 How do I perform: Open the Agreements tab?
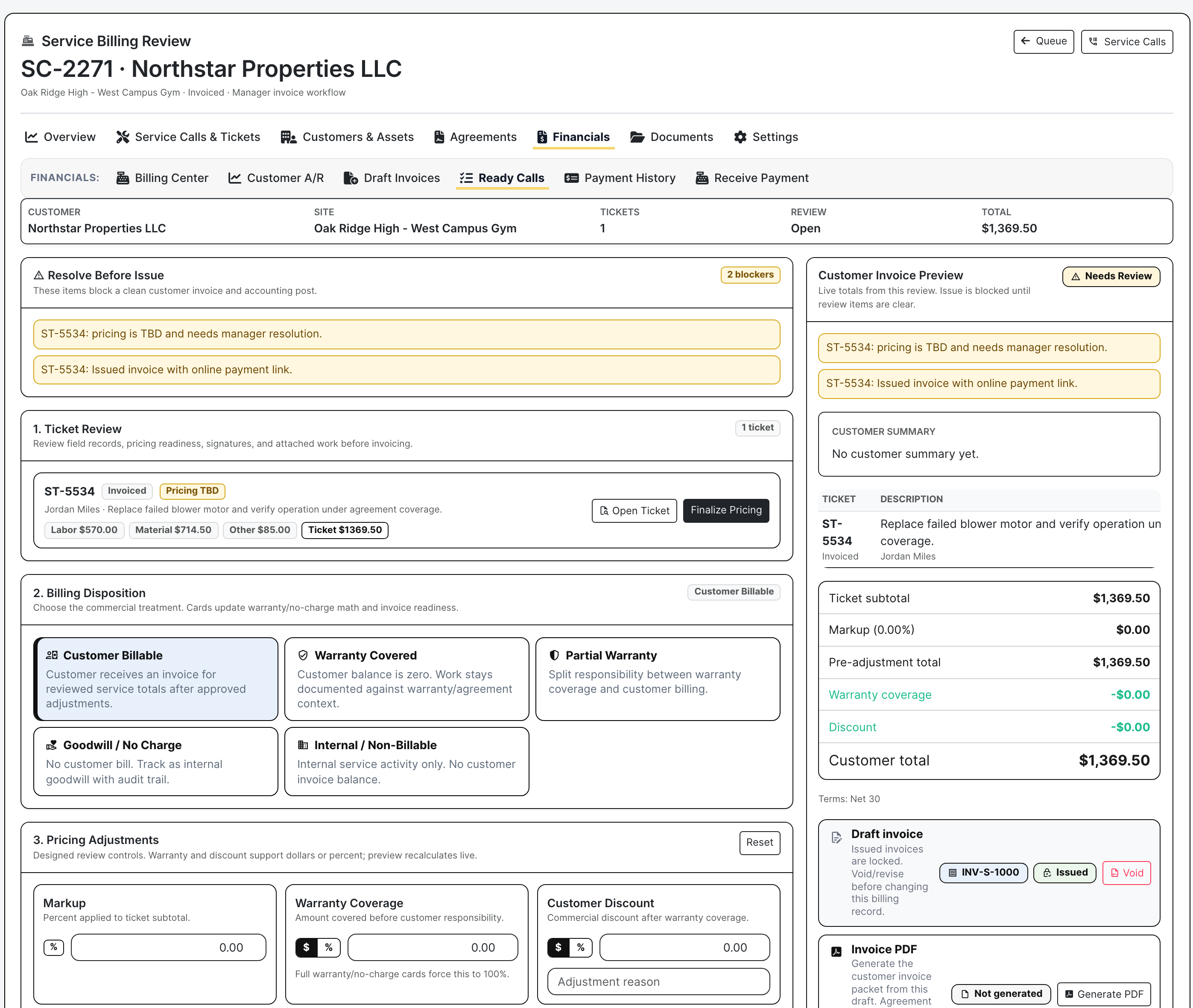tap(475, 137)
